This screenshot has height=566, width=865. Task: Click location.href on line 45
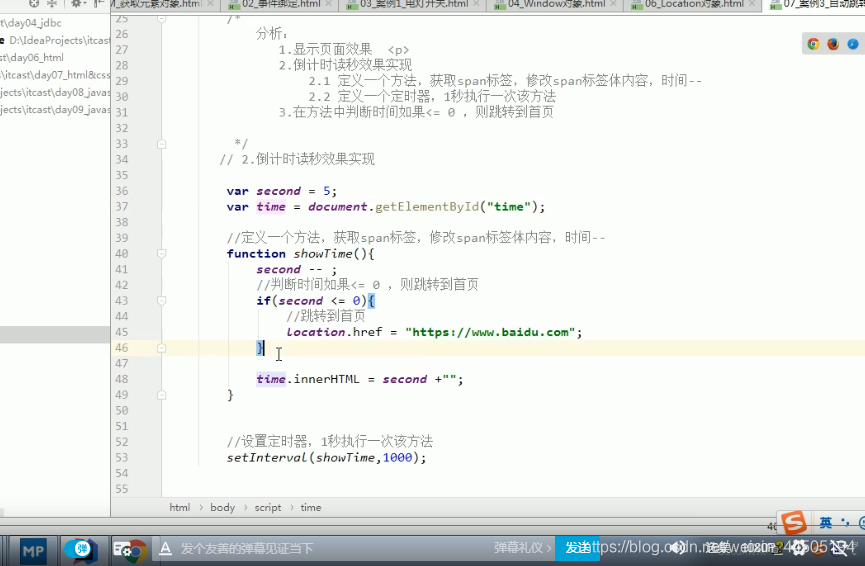[x=334, y=332]
